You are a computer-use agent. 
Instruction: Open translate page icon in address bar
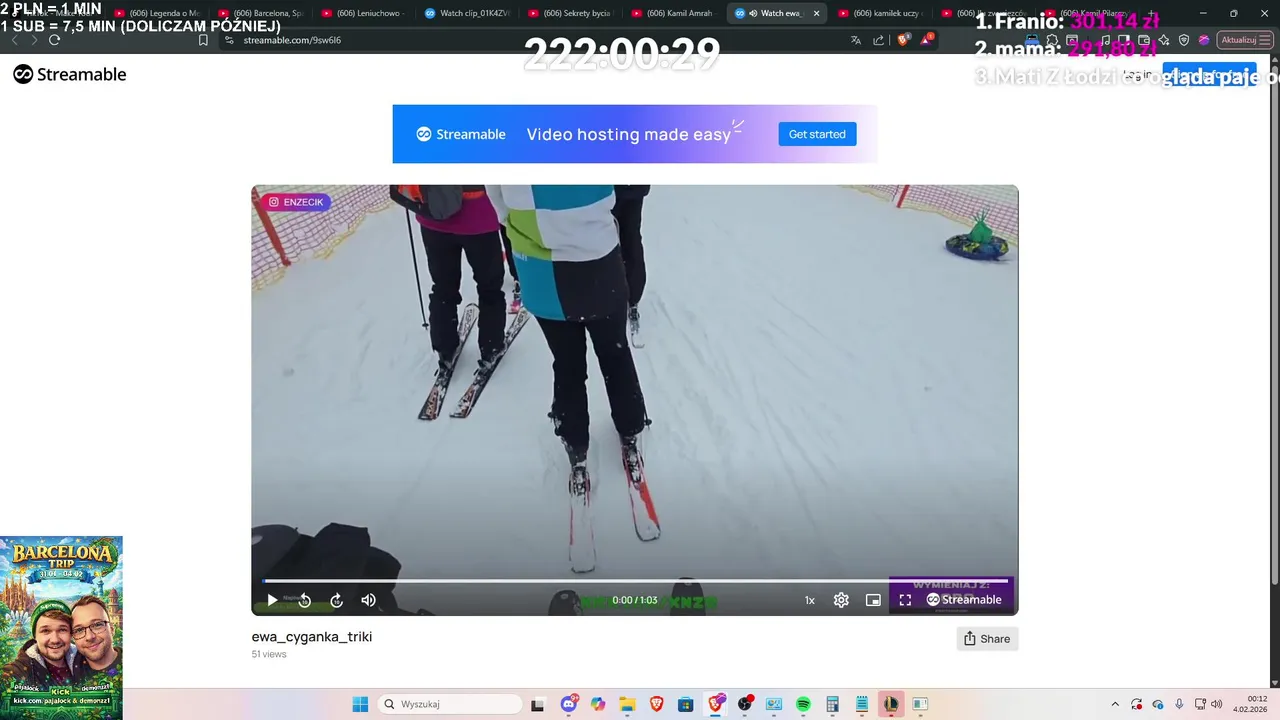click(856, 40)
